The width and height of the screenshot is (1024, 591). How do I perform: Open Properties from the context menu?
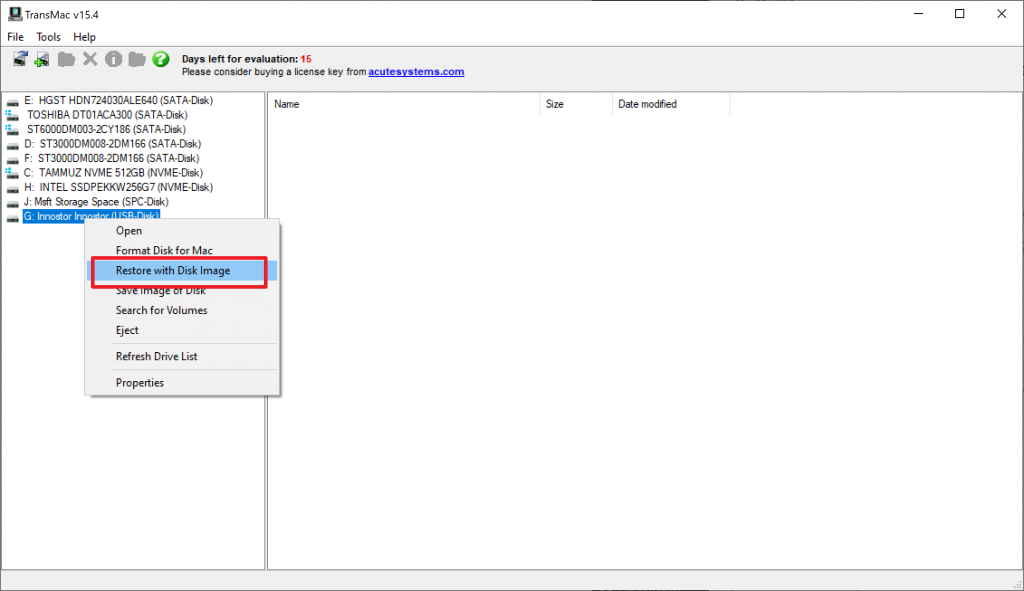pos(182,383)
